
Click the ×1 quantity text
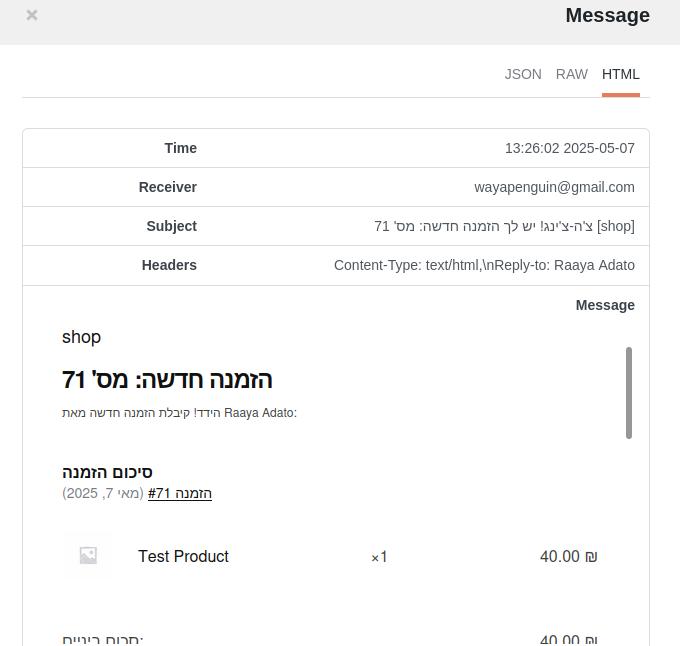pyautogui.click(x=379, y=557)
